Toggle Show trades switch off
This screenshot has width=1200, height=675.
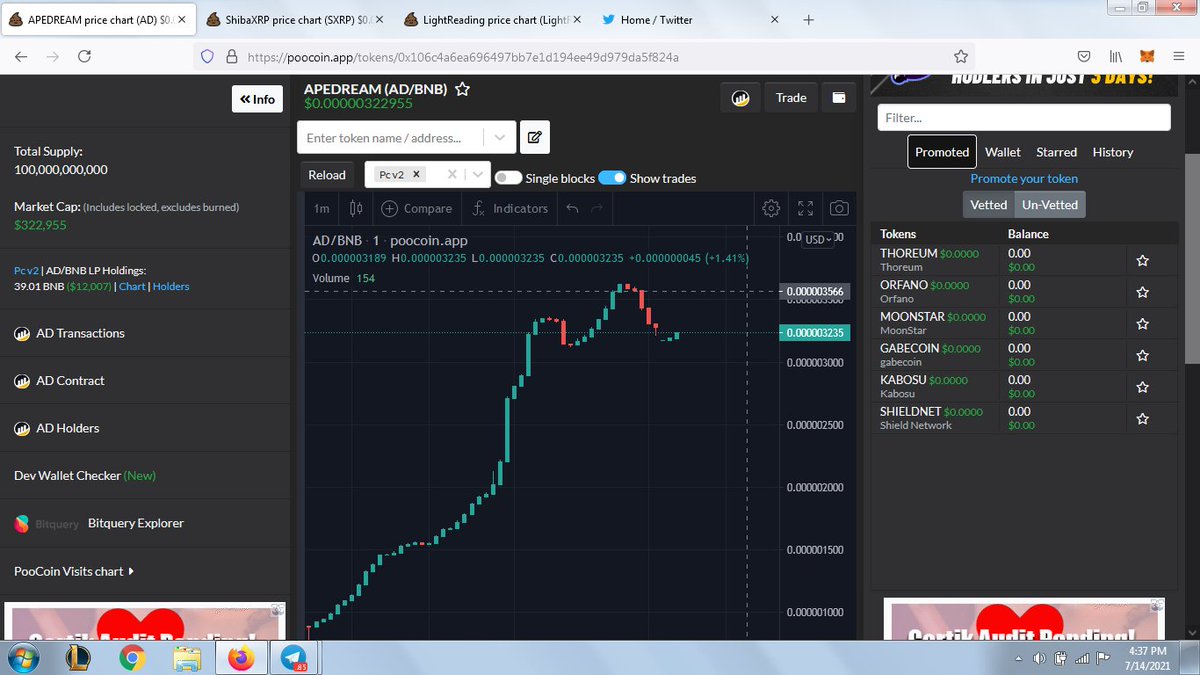point(612,178)
